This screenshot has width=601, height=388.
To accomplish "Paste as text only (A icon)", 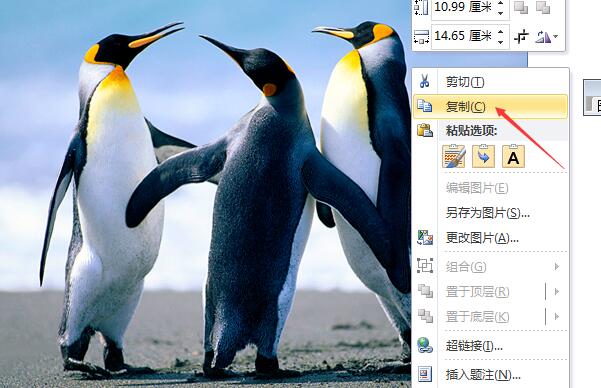I will 513,156.
